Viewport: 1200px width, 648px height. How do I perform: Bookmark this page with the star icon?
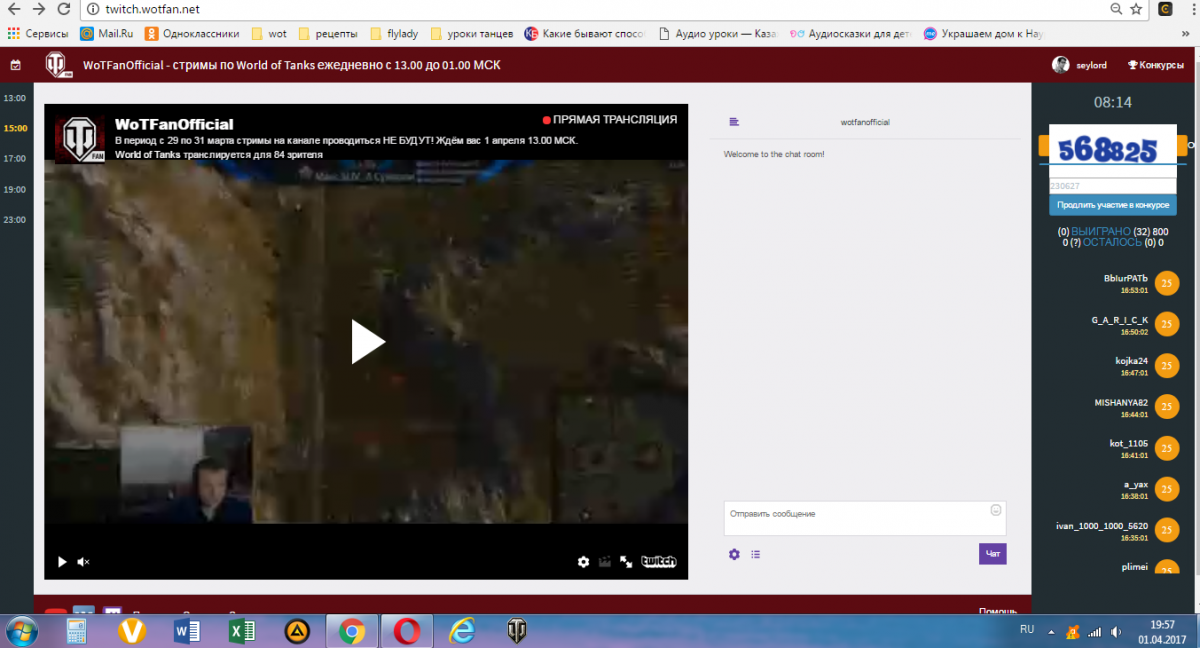tap(1136, 9)
